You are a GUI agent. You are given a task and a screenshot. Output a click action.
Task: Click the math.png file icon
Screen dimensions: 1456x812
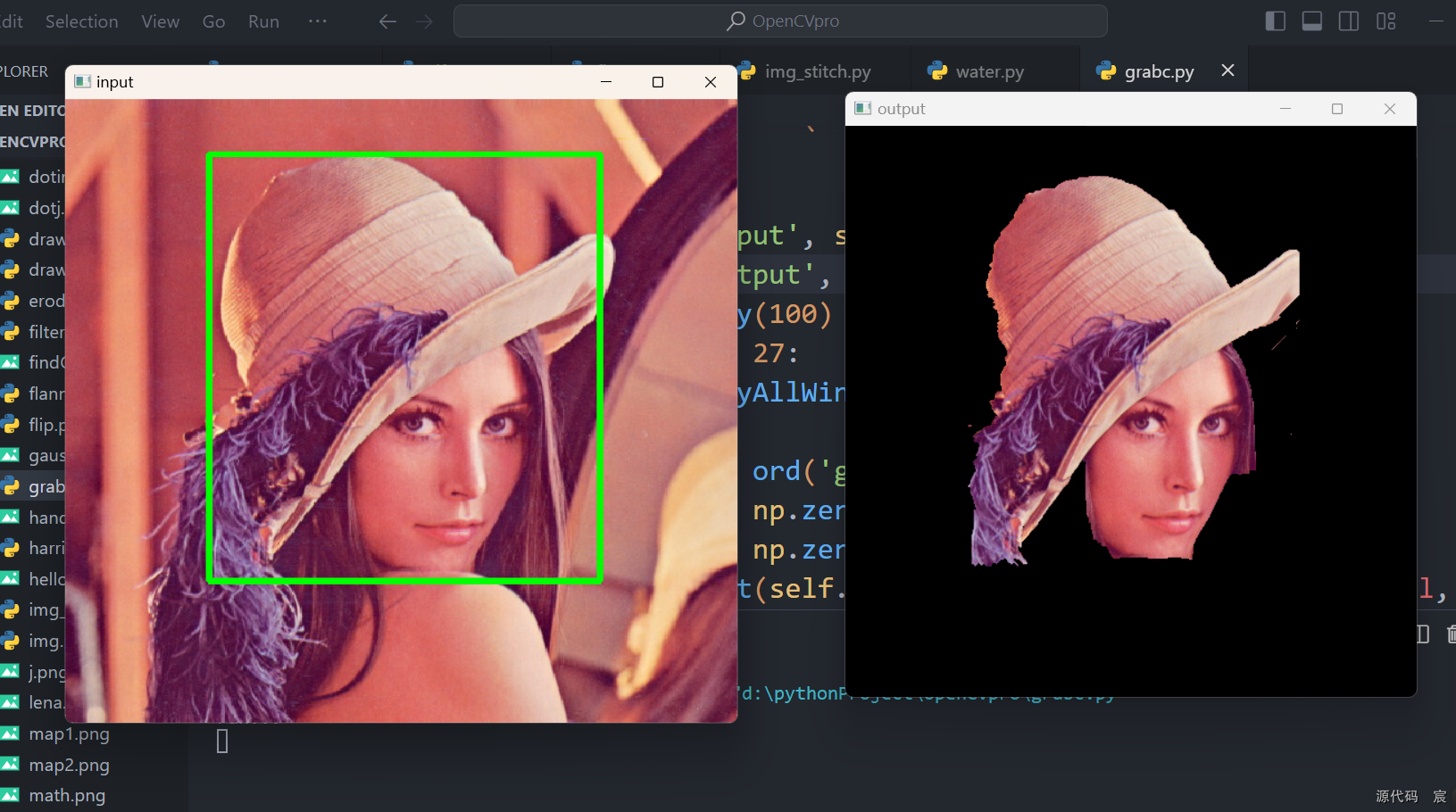(10, 795)
